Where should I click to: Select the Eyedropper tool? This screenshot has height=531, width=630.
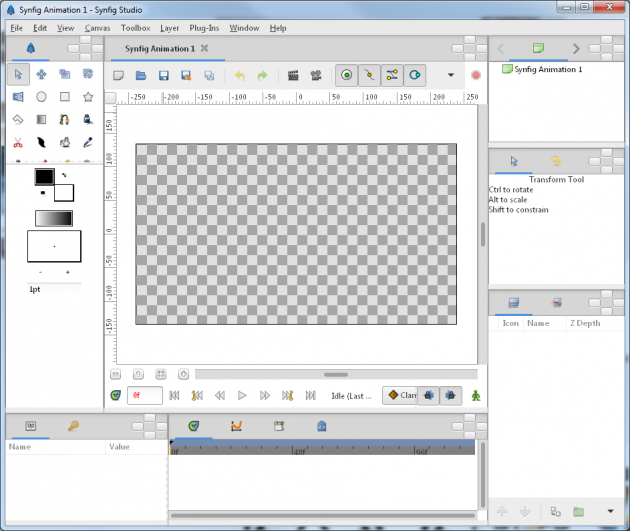[x=88, y=143]
